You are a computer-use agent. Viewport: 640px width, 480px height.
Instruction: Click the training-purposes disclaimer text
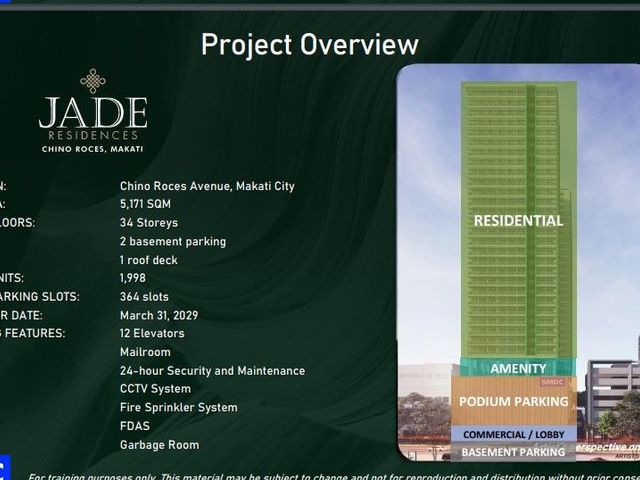coord(333,476)
